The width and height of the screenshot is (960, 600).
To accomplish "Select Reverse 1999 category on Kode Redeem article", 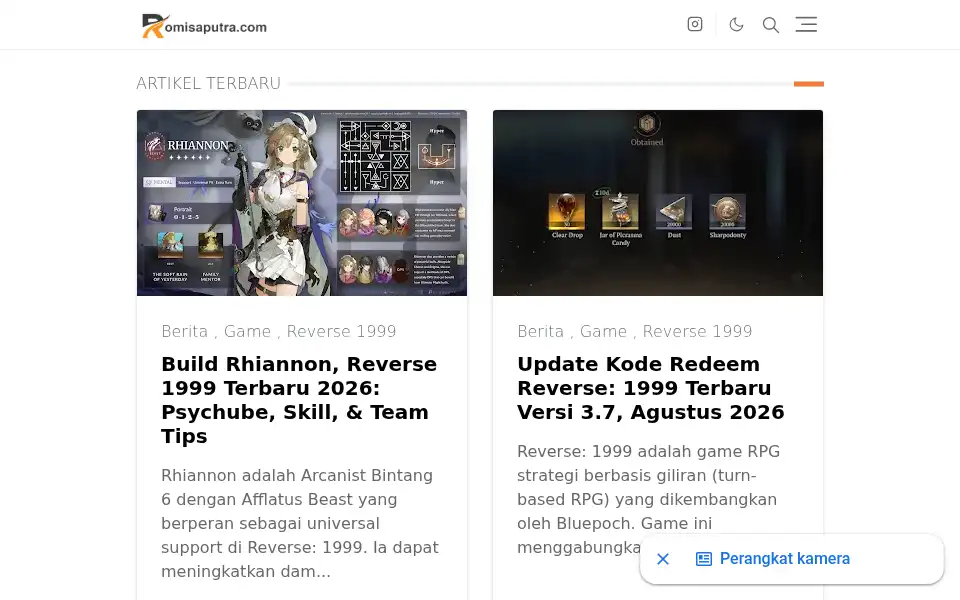I will pyautogui.click(x=697, y=331).
